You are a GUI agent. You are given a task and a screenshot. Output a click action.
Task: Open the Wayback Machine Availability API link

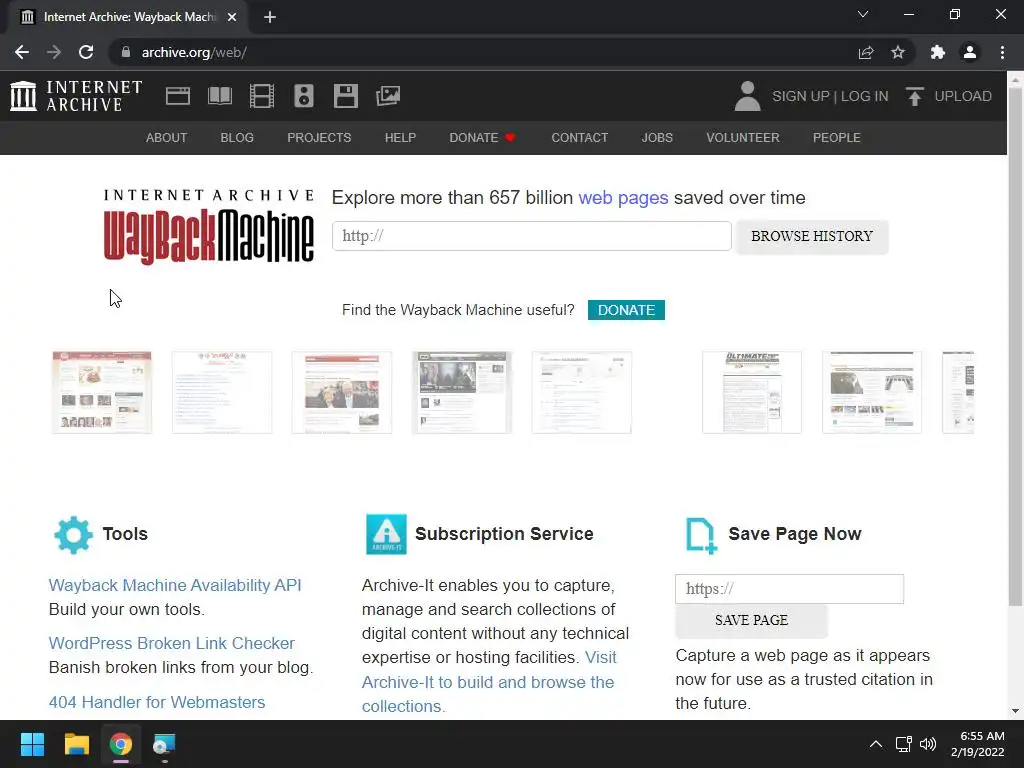pyautogui.click(x=175, y=585)
